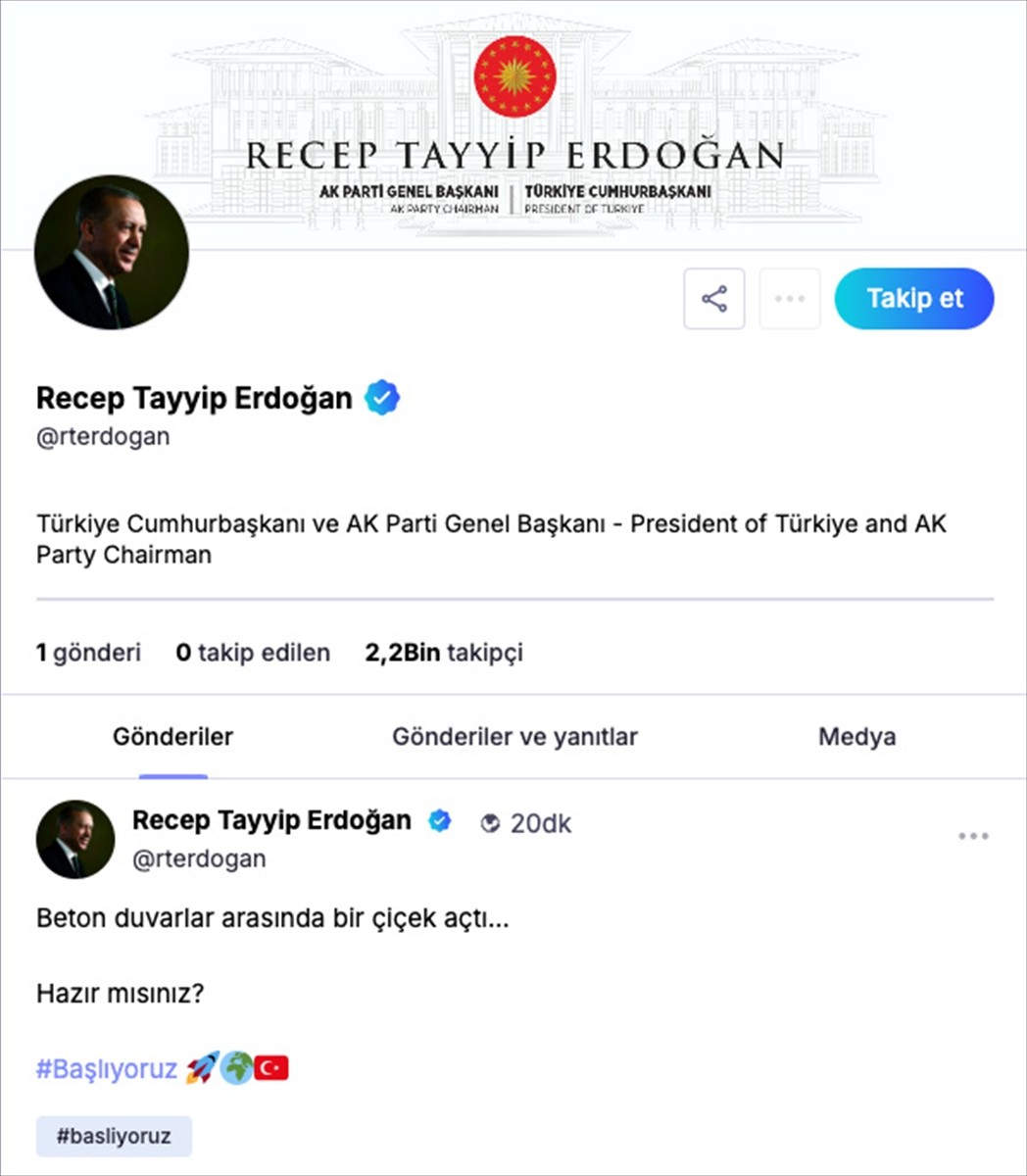The width and height of the screenshot is (1027, 1176).
Task: Click the share profile icon
Action: [713, 299]
